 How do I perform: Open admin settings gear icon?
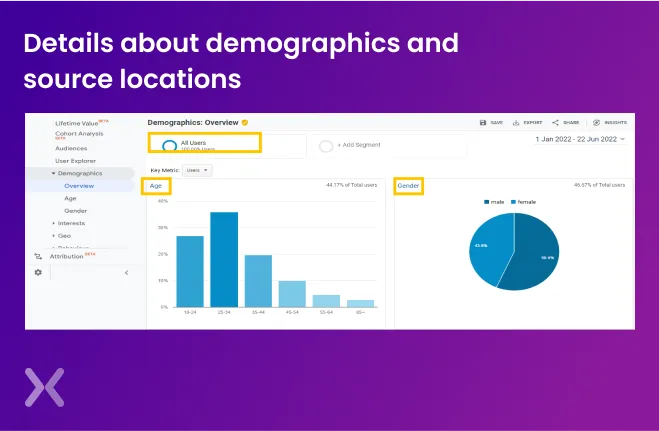[x=38, y=272]
